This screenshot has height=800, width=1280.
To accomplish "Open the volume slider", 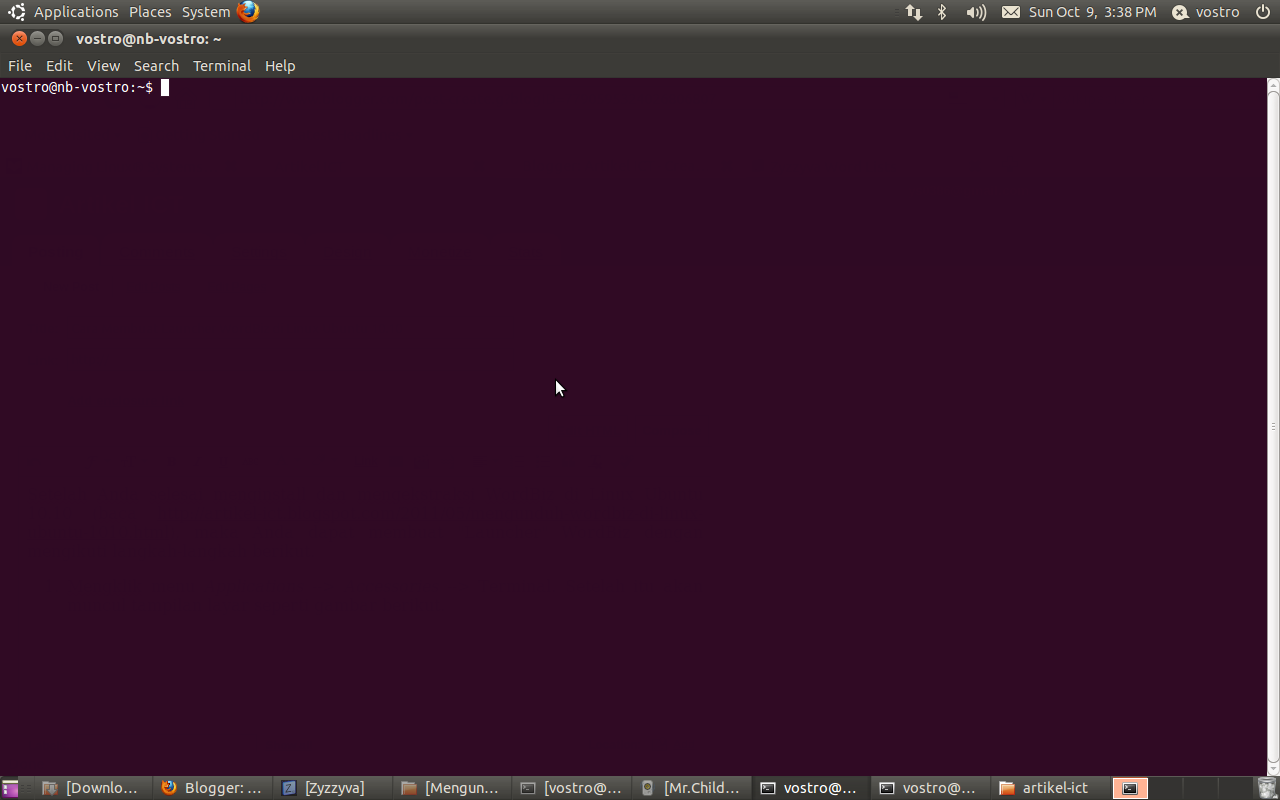I will [x=974, y=12].
